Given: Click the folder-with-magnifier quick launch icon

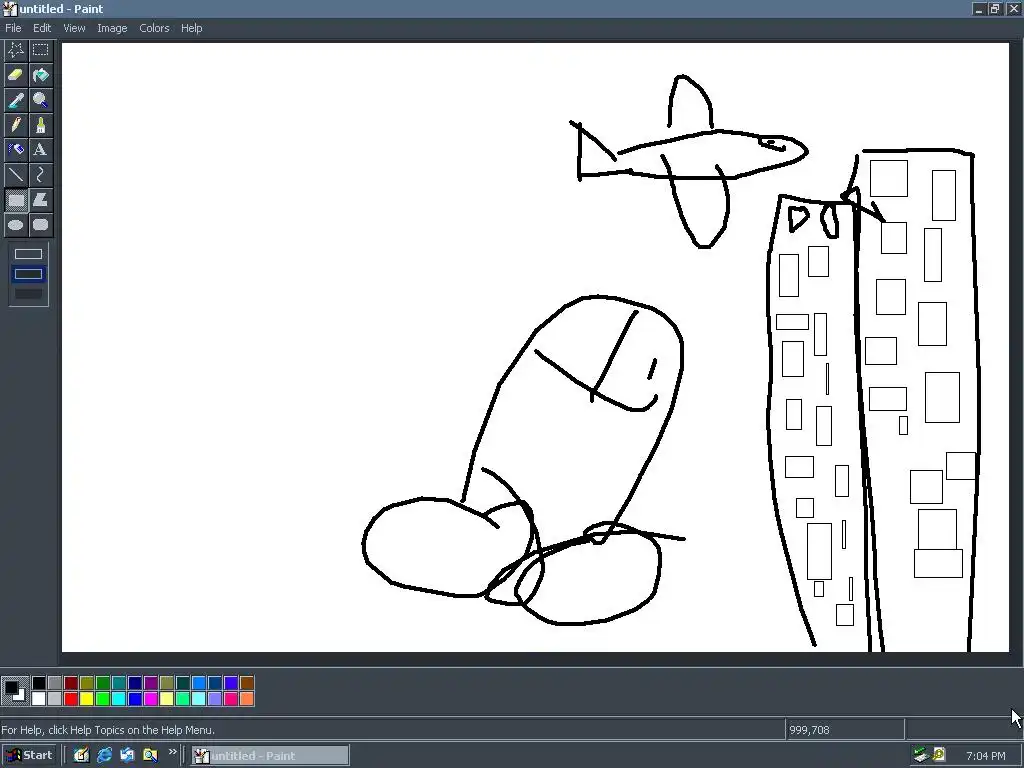Looking at the screenshot, I should point(150,756).
